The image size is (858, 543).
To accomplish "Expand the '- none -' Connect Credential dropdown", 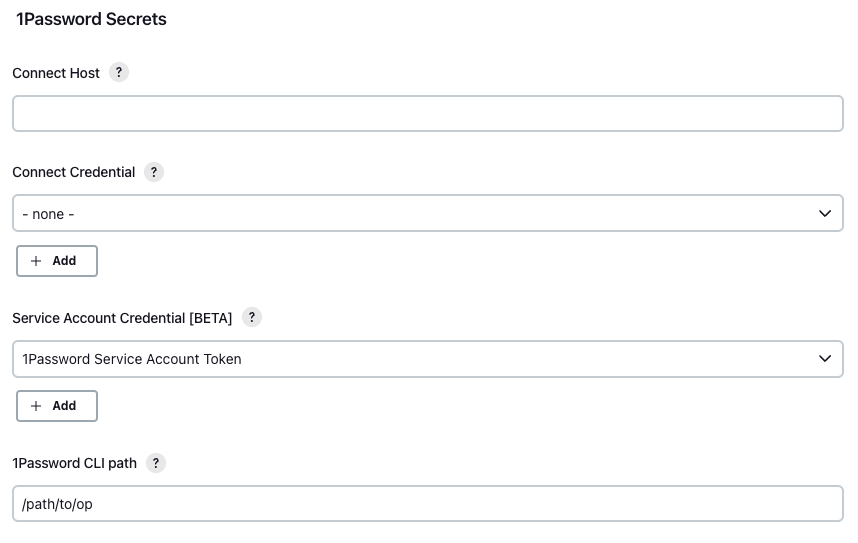I will [x=427, y=214].
